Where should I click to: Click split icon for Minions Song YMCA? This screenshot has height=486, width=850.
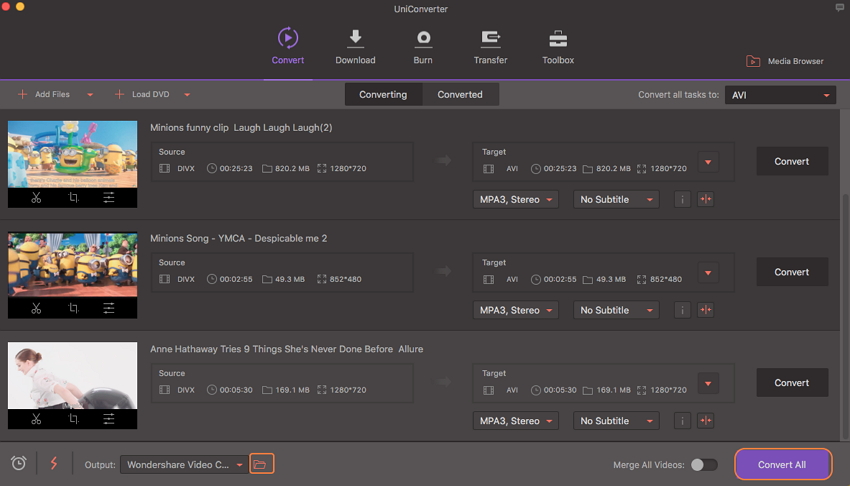[705, 310]
